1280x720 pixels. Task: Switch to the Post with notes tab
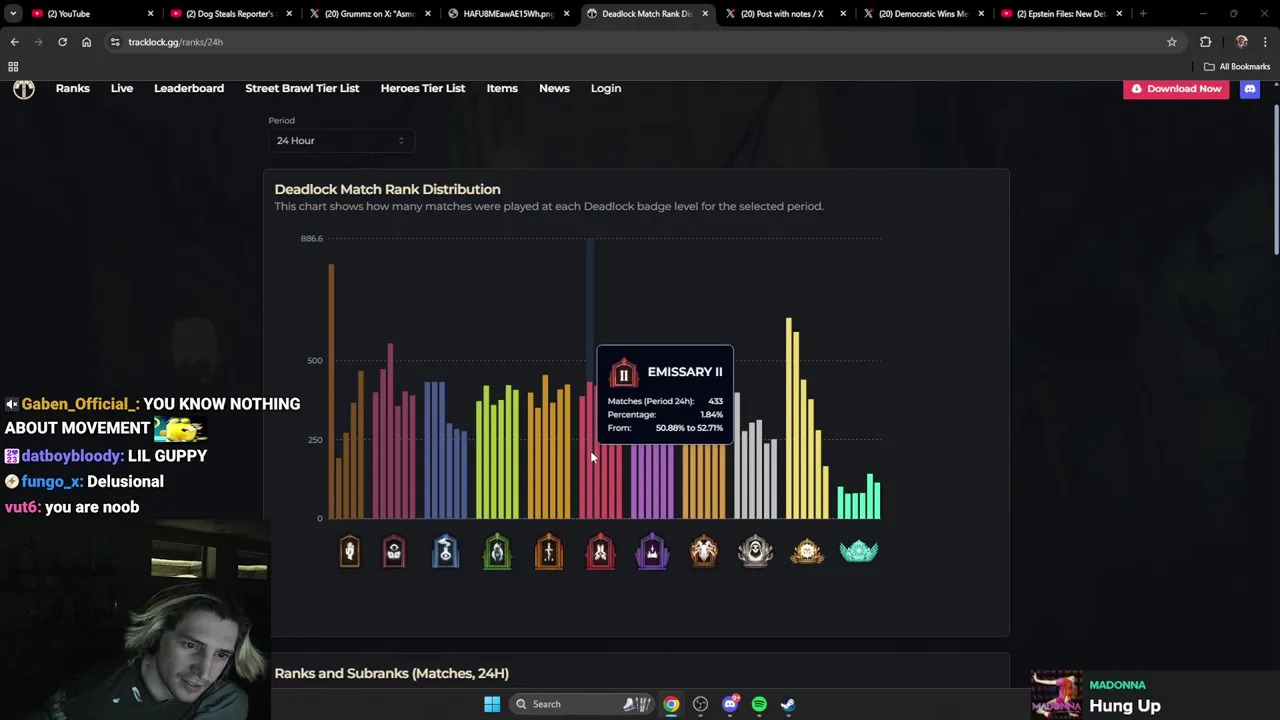(x=785, y=14)
